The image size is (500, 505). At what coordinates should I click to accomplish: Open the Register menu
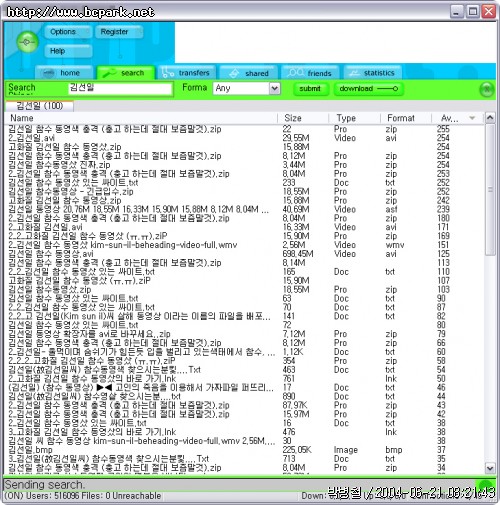[119, 32]
